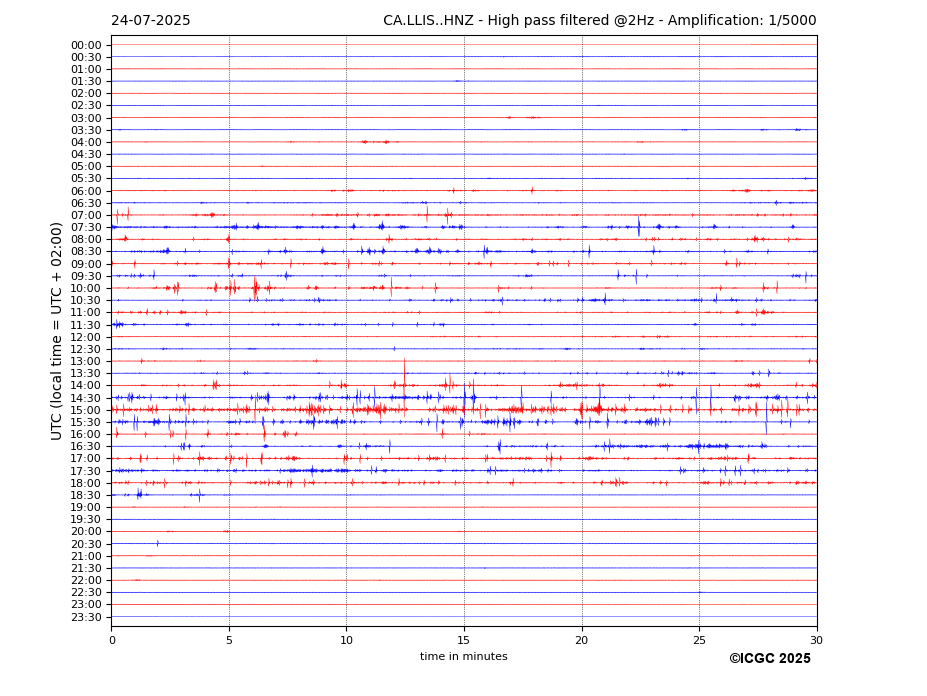927x696 pixels.
Task: Click the 07:00 row time label
Action: pos(86,216)
